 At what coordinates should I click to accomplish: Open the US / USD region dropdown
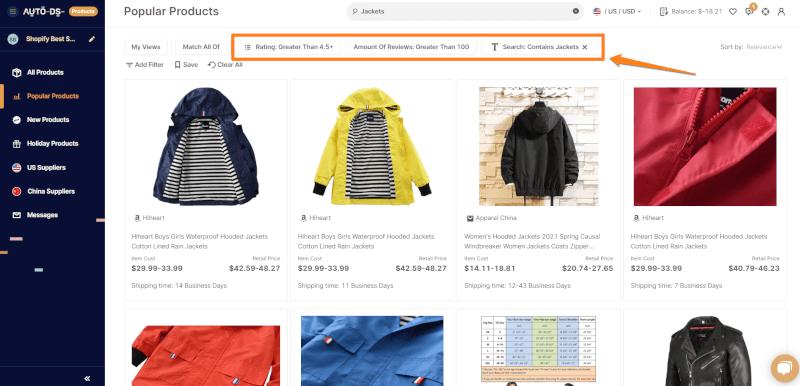click(x=617, y=11)
